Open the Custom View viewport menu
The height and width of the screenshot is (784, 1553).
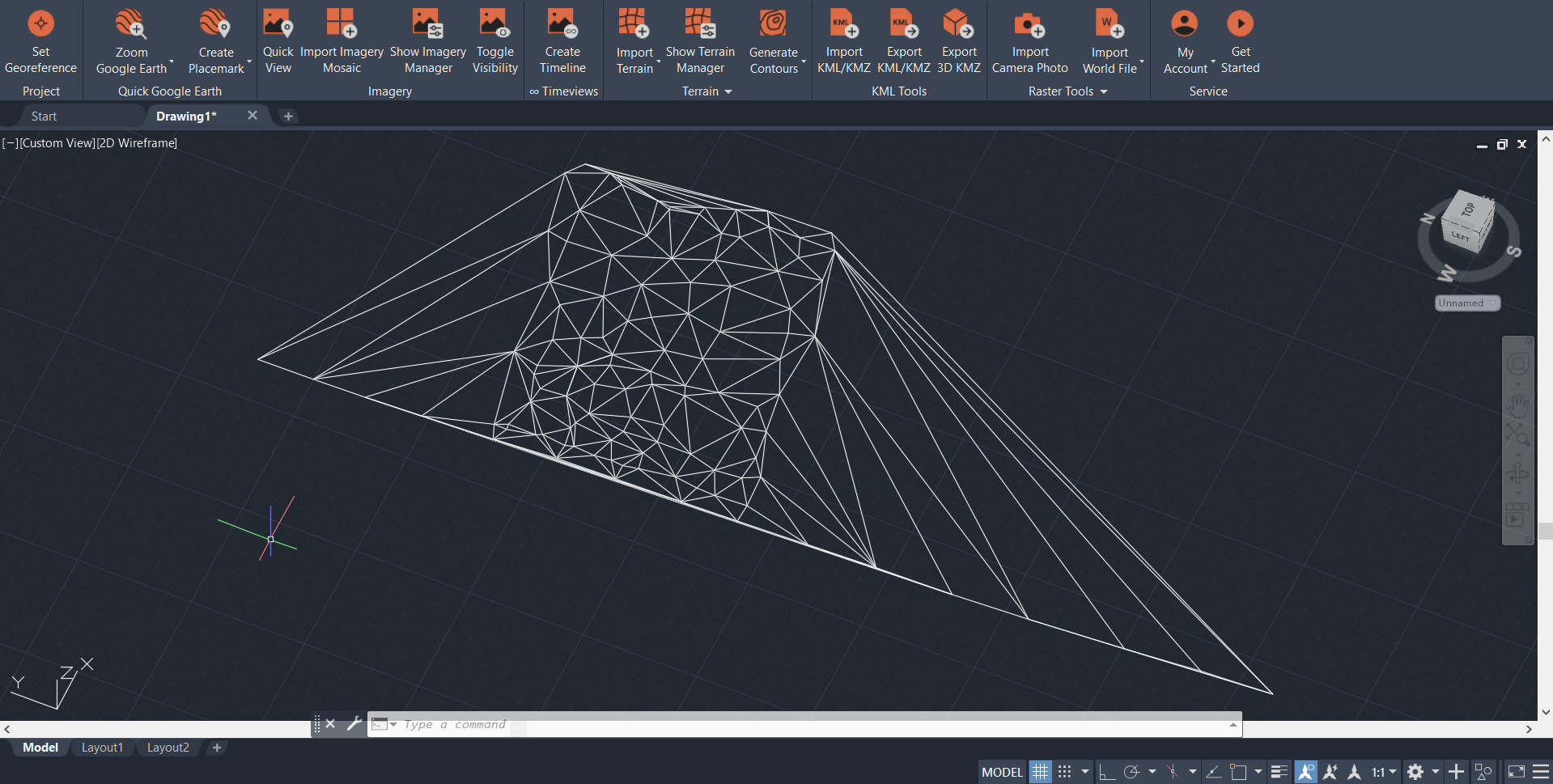coord(57,143)
